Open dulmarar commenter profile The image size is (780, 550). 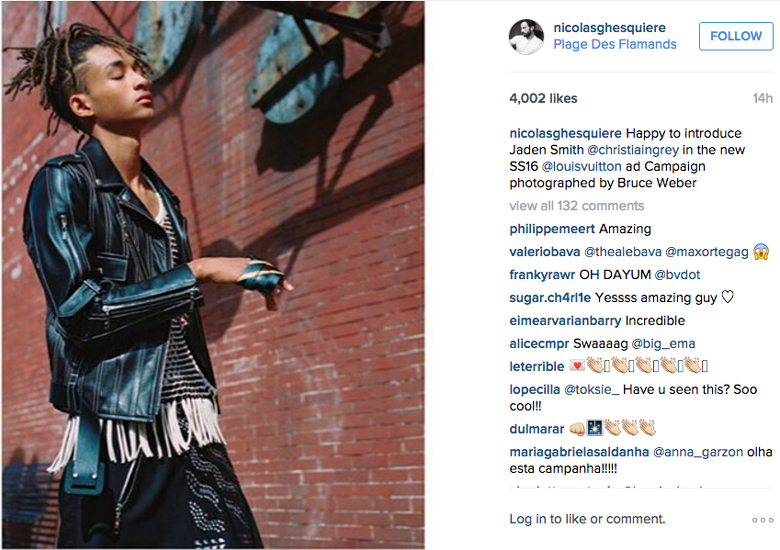click(537, 429)
